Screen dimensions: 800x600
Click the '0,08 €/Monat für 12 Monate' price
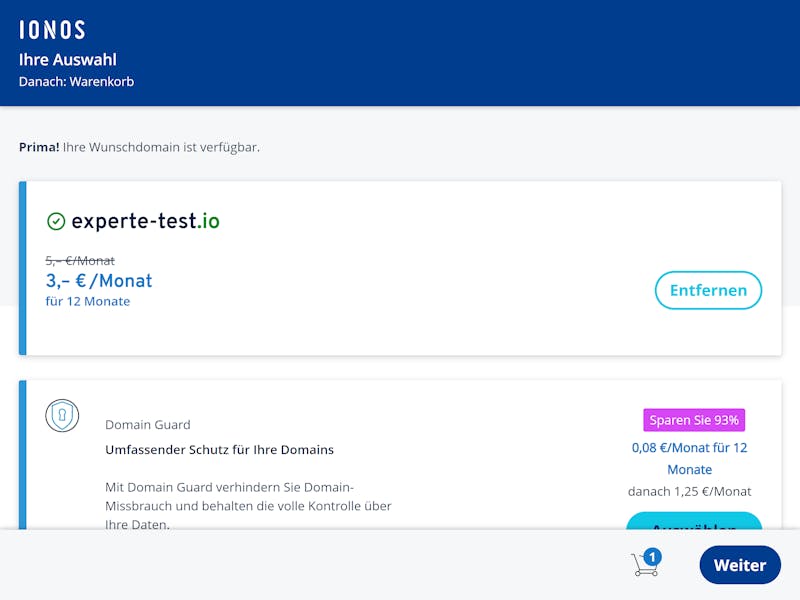click(x=689, y=458)
